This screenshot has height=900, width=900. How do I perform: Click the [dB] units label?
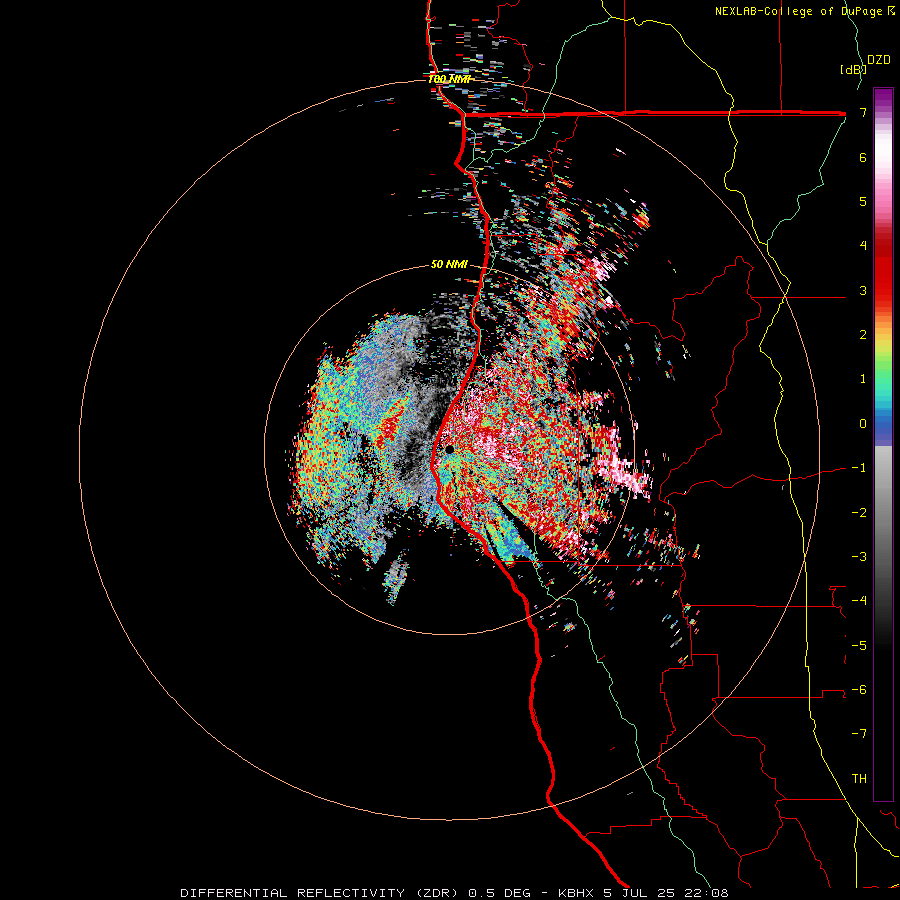pyautogui.click(x=852, y=70)
